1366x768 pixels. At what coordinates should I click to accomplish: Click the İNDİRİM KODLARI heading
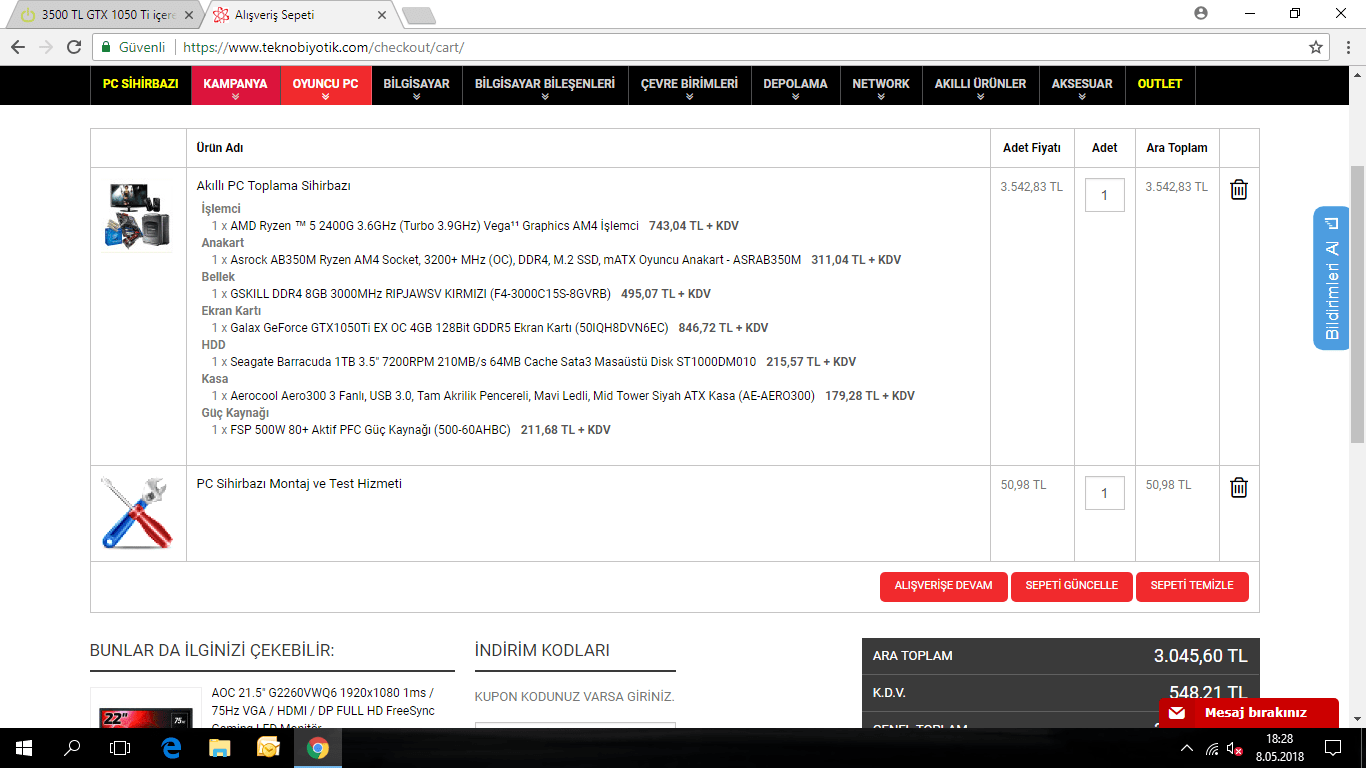click(x=542, y=650)
